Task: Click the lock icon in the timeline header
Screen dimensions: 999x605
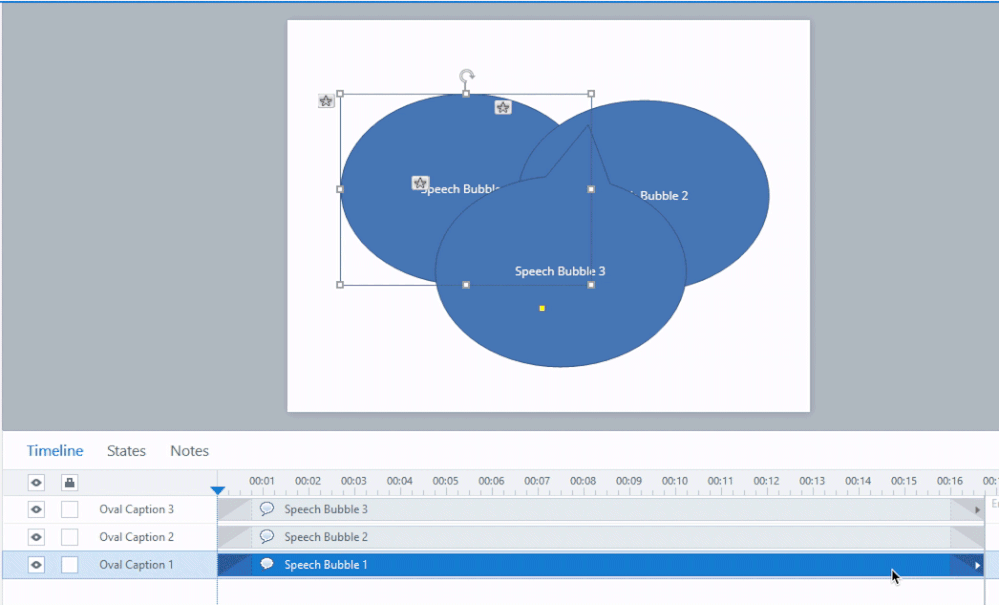Action: coord(69,482)
